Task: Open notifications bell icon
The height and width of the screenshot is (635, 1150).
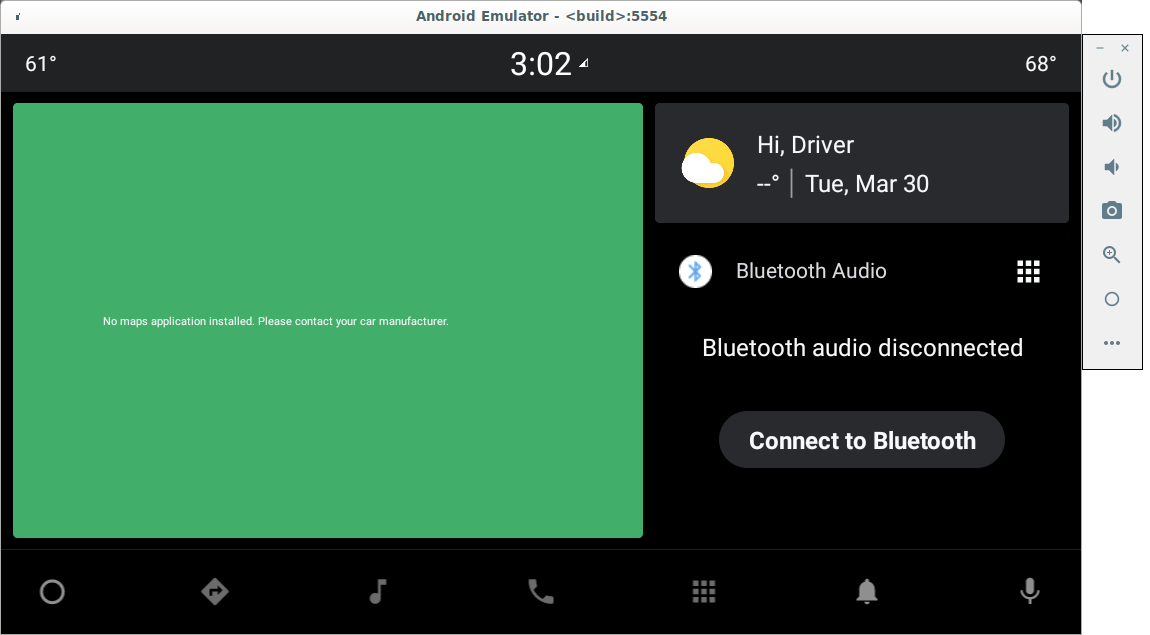Action: point(867,592)
